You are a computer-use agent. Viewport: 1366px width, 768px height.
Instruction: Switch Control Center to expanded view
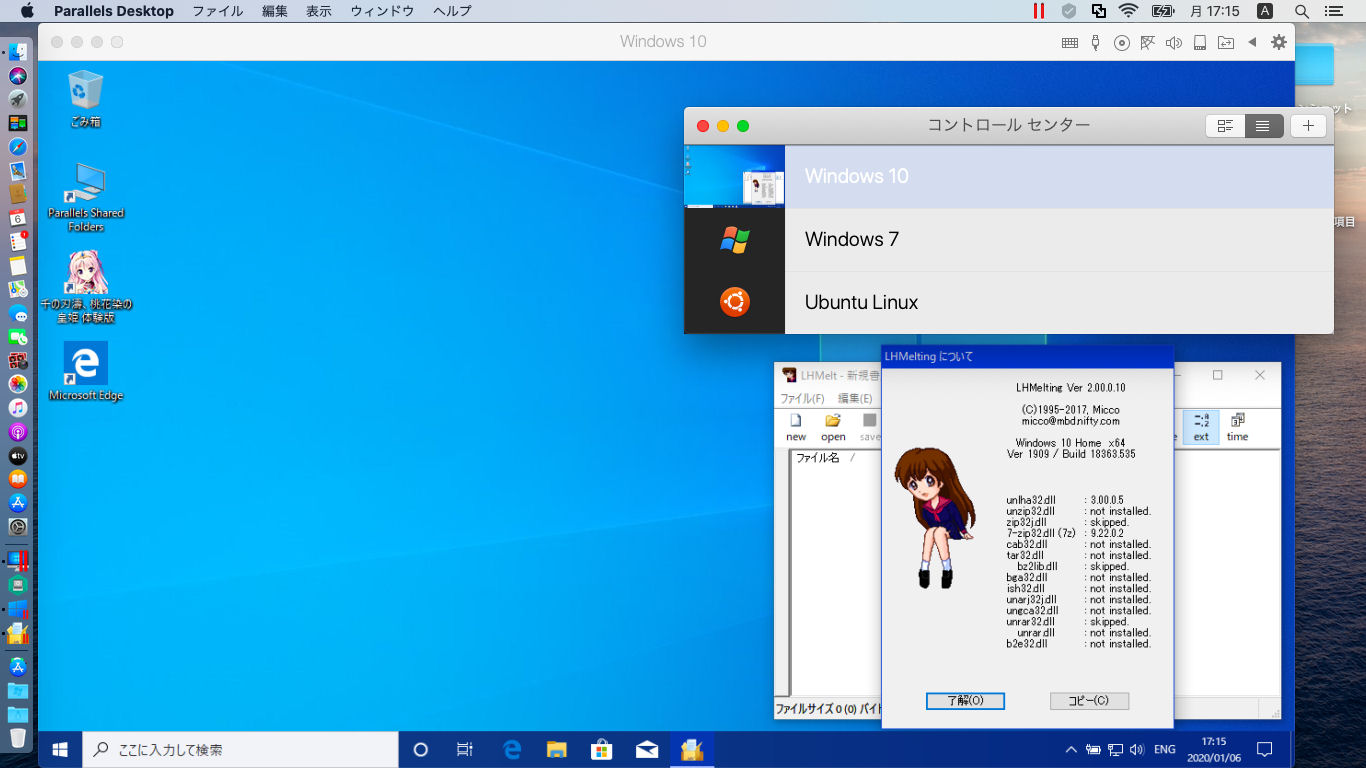(x=1225, y=126)
